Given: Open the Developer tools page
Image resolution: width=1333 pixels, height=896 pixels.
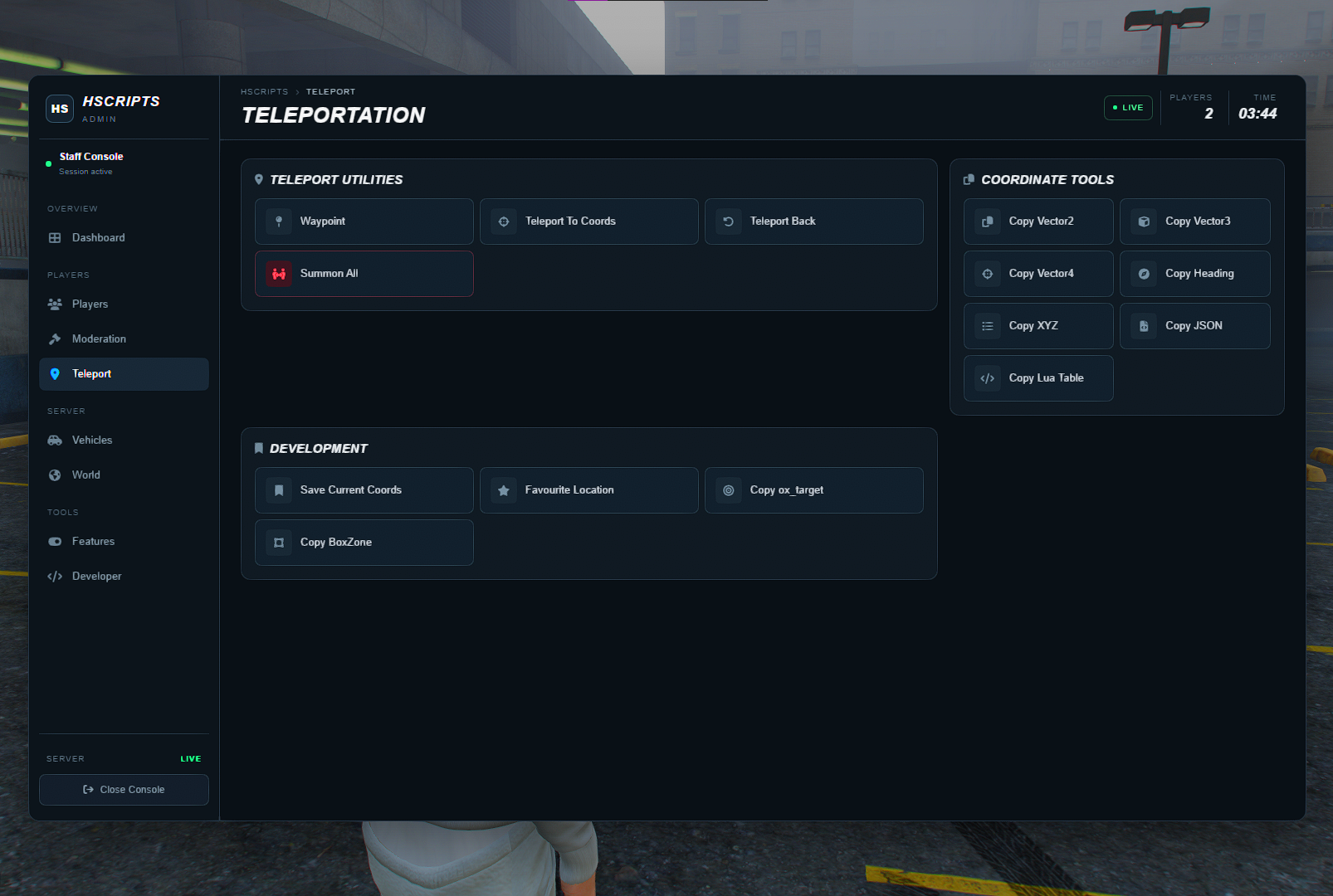Looking at the screenshot, I should (x=124, y=577).
